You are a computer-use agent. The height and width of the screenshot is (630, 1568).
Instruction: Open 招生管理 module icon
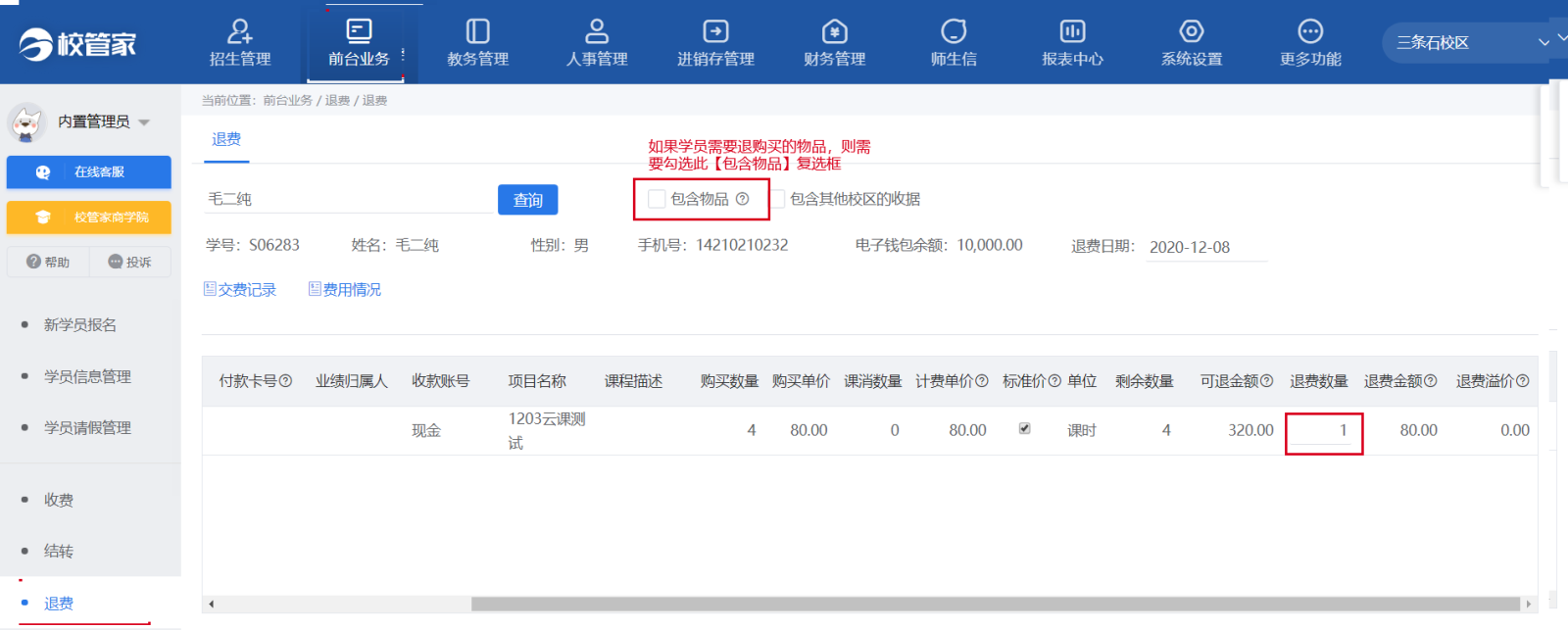click(x=240, y=31)
